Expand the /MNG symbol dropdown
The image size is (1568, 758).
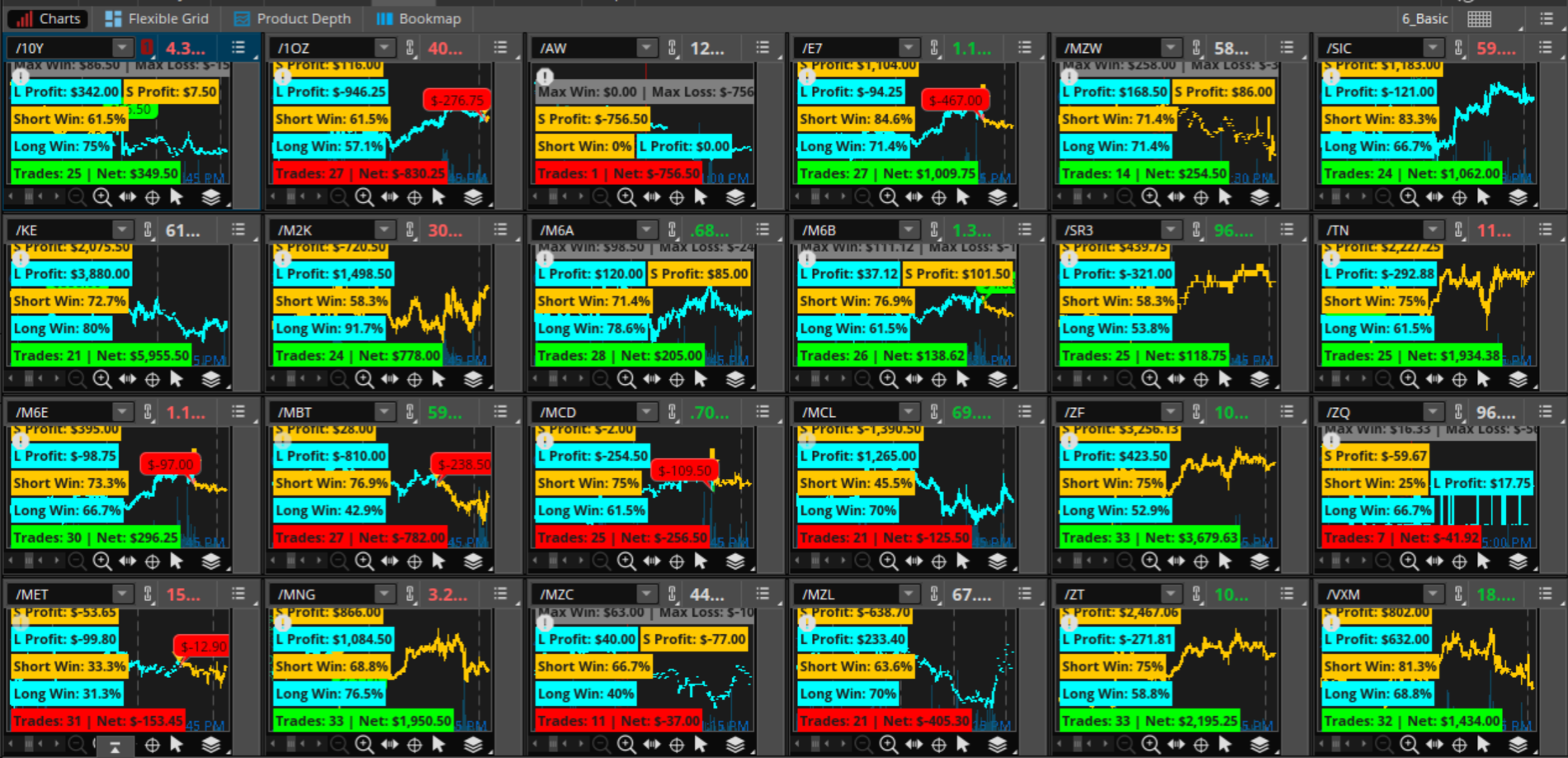[x=385, y=594]
